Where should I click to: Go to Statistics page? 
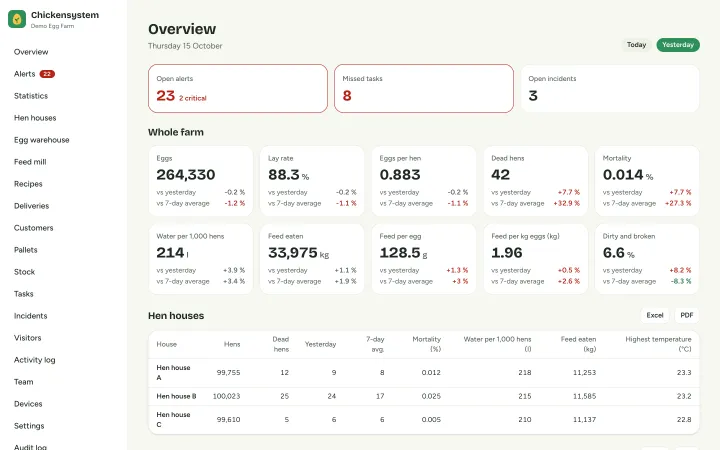(x=31, y=96)
